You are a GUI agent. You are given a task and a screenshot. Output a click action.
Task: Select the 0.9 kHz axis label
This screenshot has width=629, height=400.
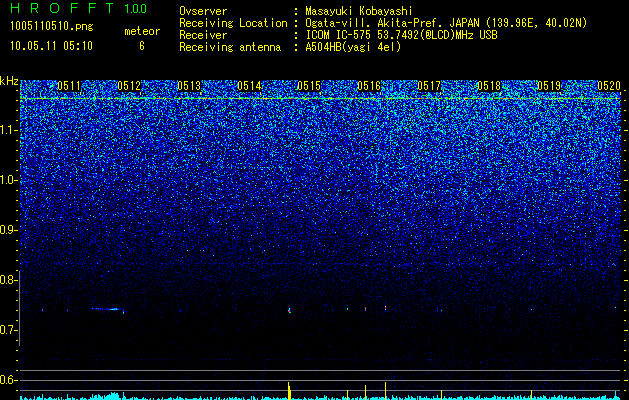pyautogui.click(x=8, y=230)
